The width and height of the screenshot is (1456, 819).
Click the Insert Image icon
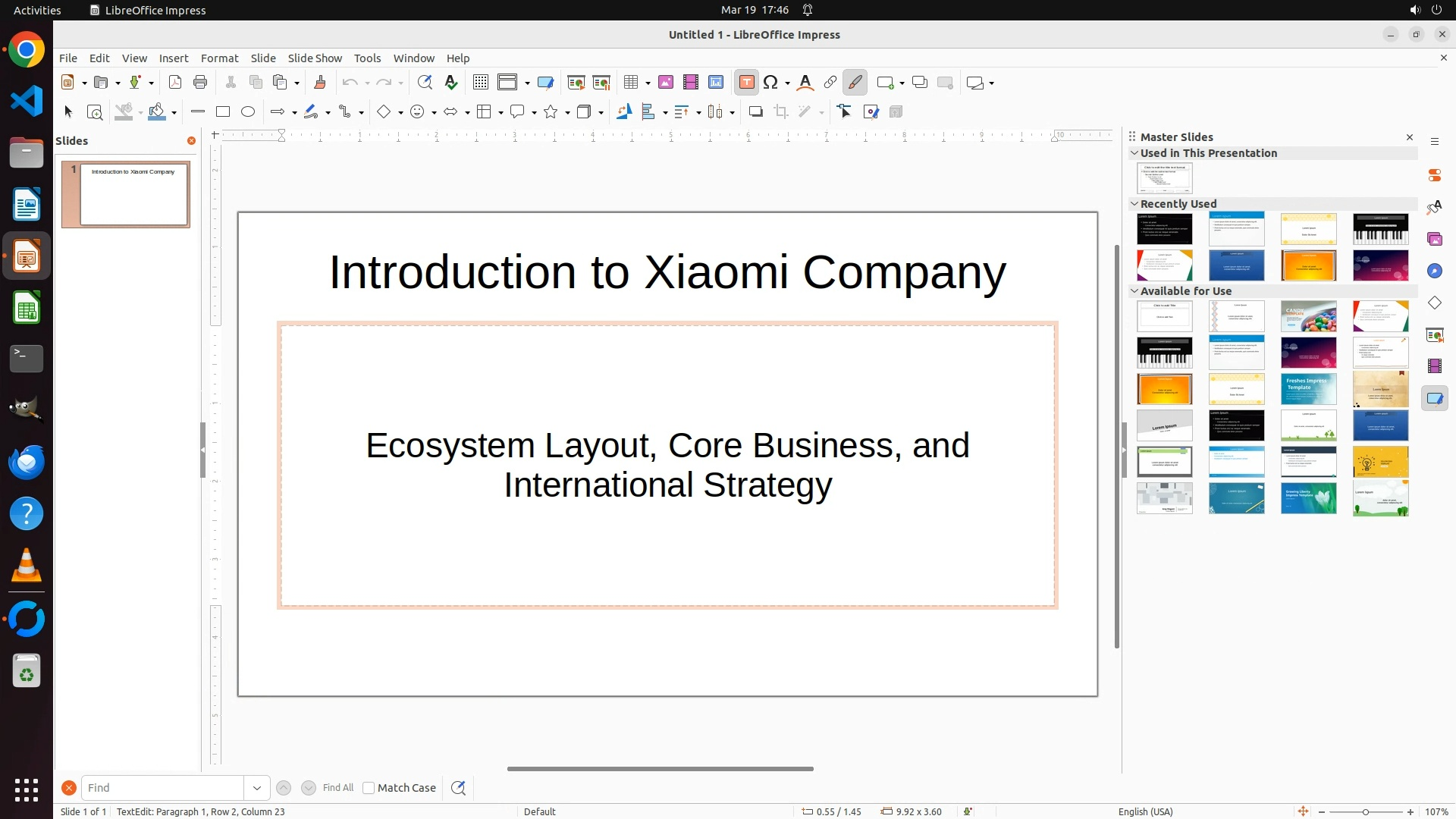pyautogui.click(x=666, y=83)
